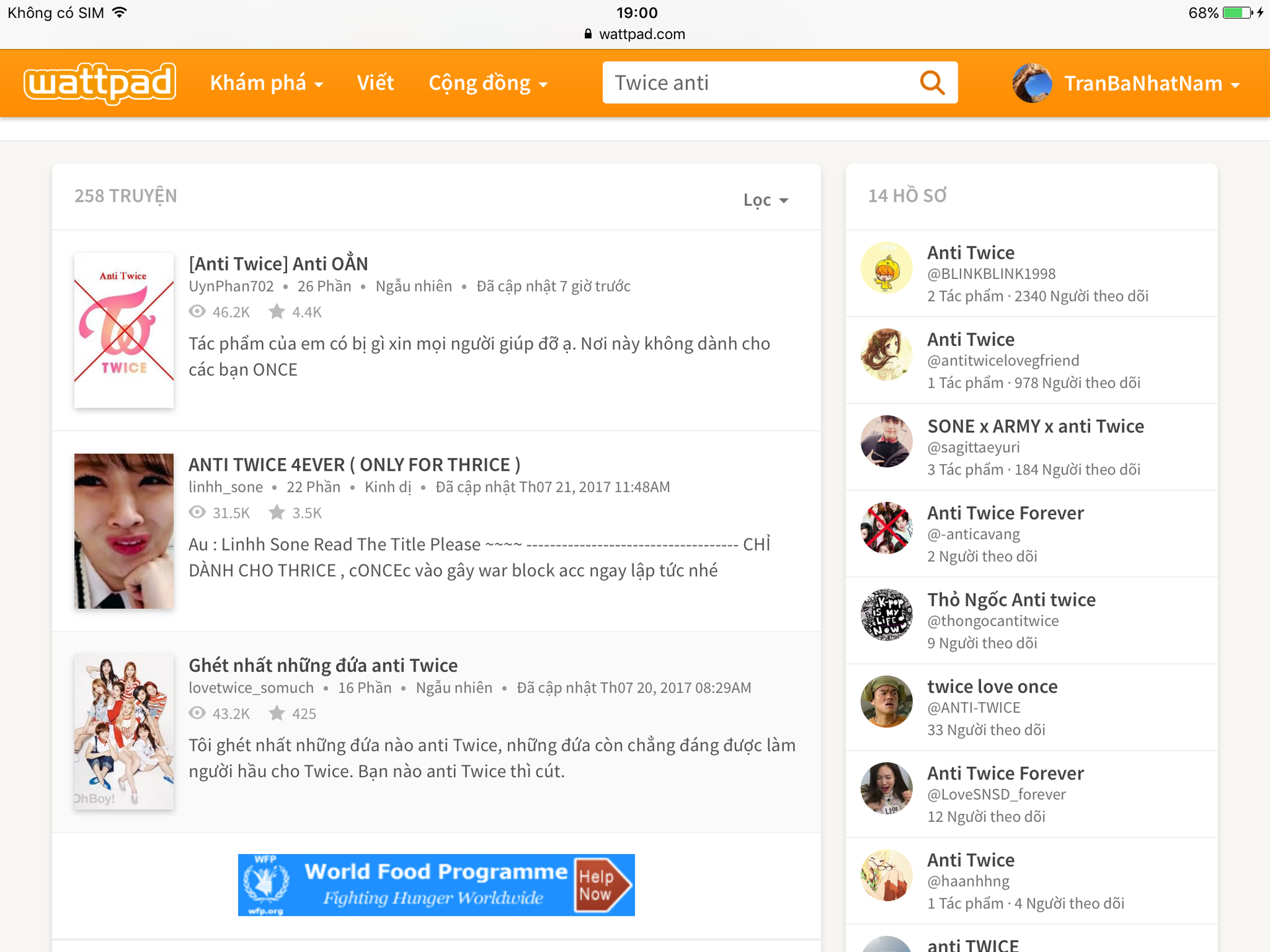
Task: Open author UynPhan702
Action: point(231,286)
